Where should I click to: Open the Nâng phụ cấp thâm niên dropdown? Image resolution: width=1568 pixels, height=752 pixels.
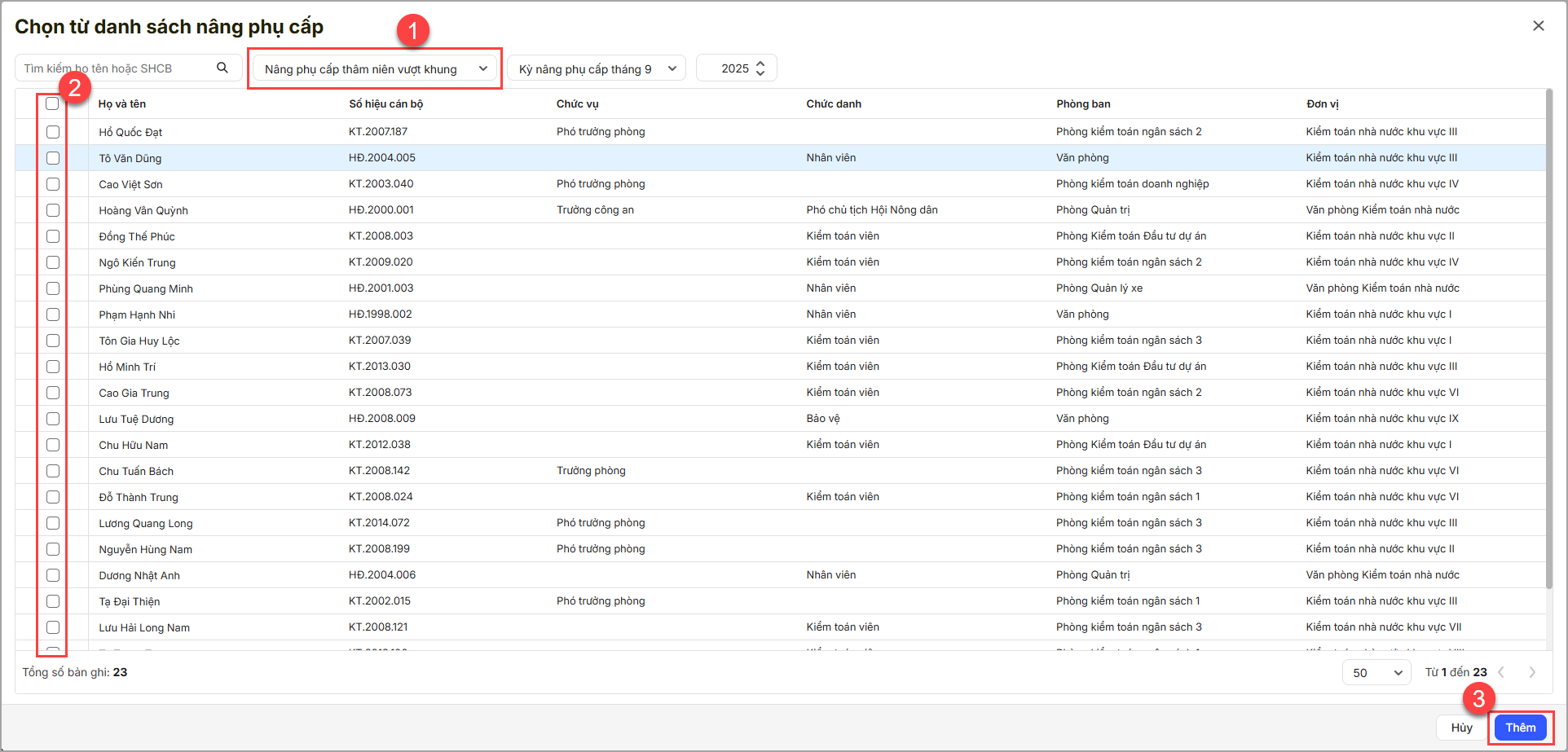click(x=375, y=69)
